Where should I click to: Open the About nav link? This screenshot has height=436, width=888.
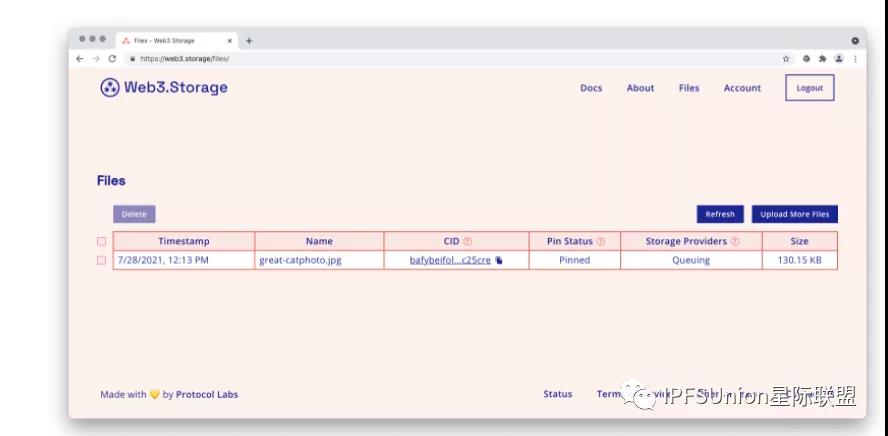tap(641, 88)
